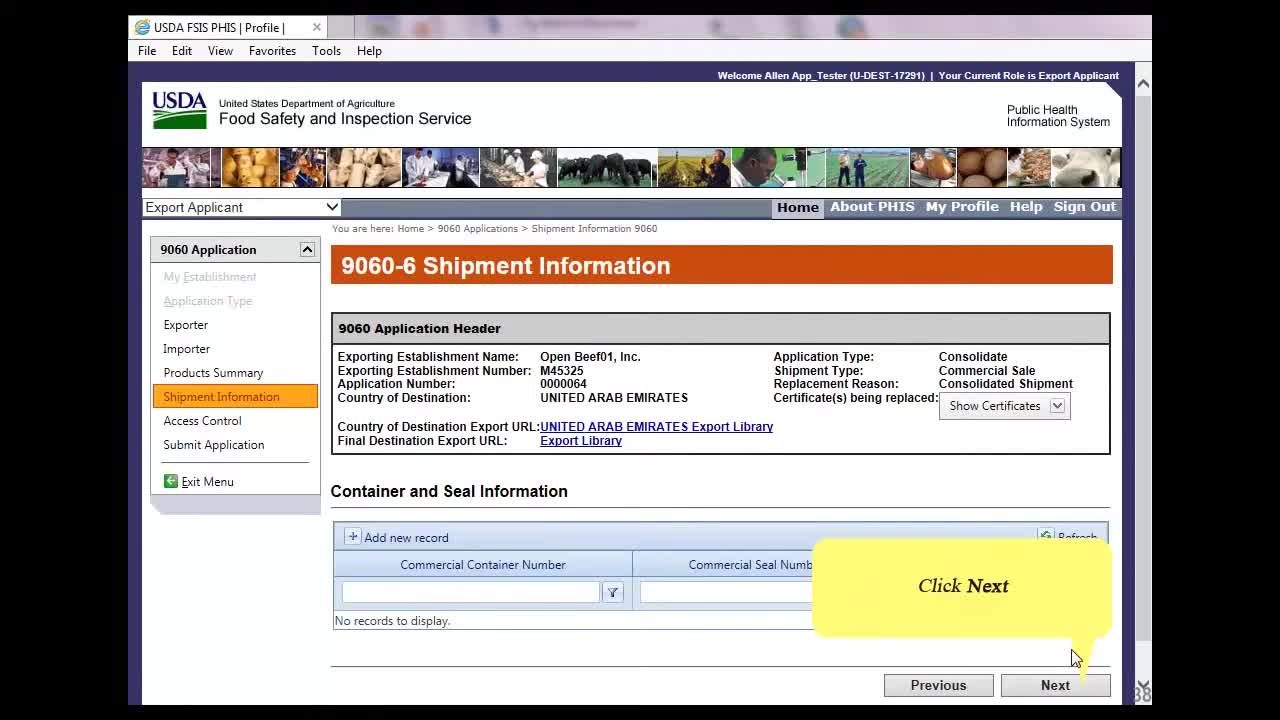Select Importer in the sidebar
The height and width of the screenshot is (720, 1280).
coord(187,349)
